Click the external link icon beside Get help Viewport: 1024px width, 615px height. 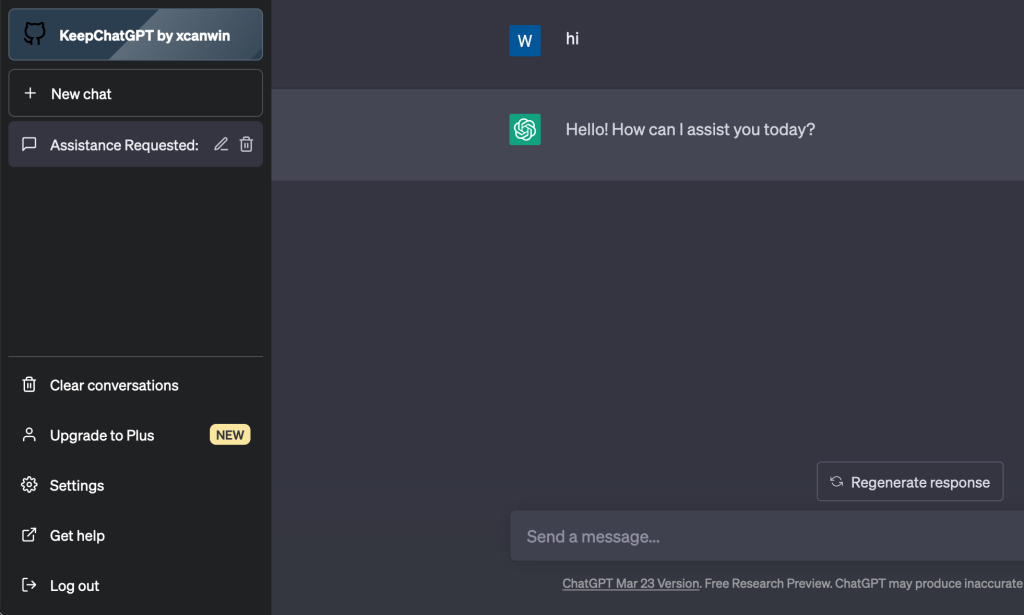point(30,535)
